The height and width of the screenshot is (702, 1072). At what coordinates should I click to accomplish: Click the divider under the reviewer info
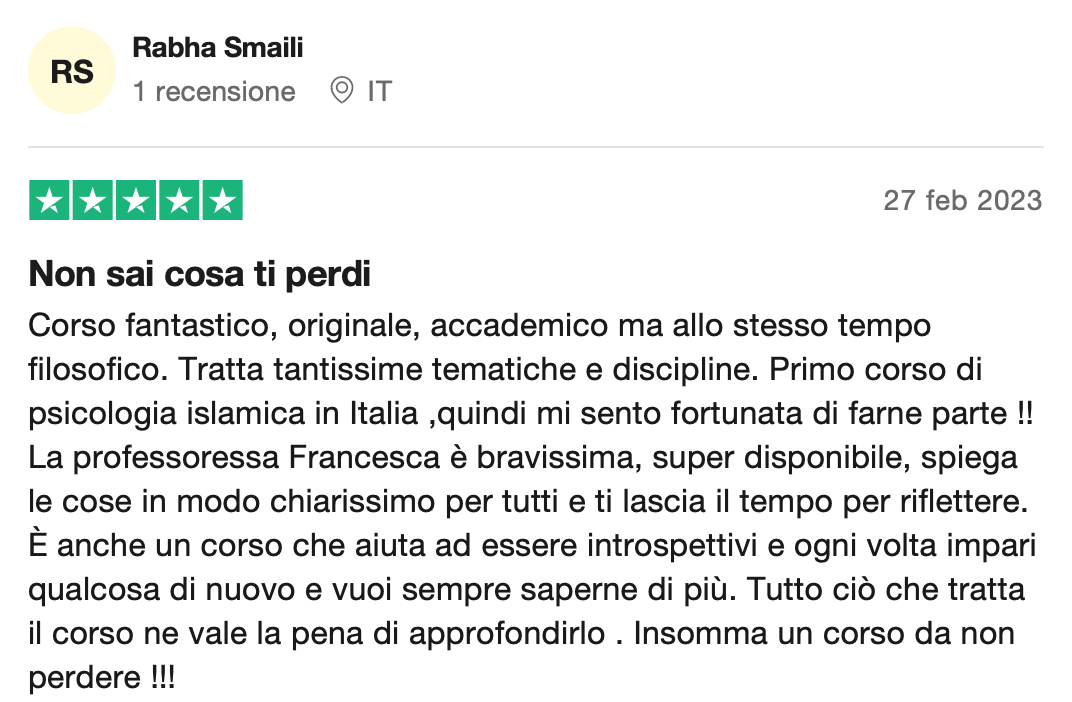[536, 147]
